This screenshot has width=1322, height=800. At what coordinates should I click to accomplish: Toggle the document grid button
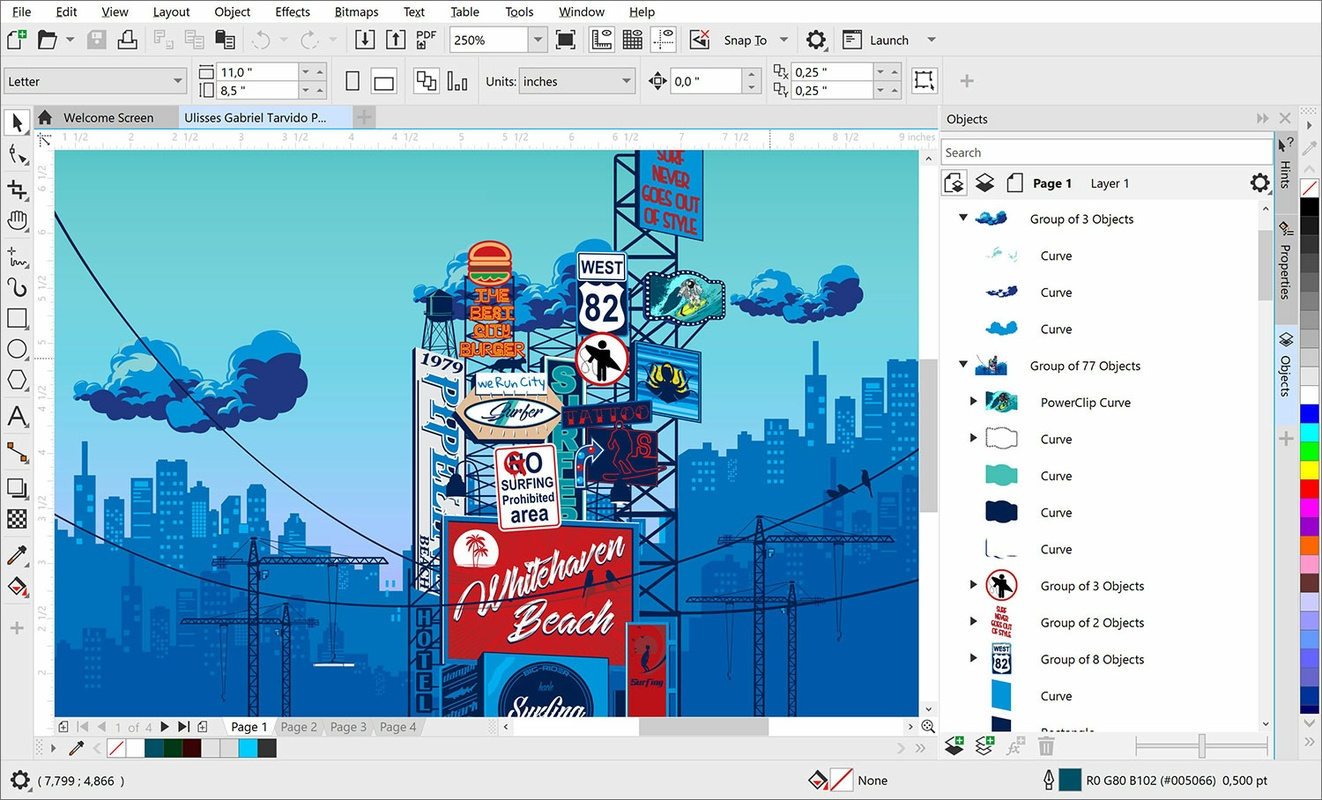(x=630, y=39)
